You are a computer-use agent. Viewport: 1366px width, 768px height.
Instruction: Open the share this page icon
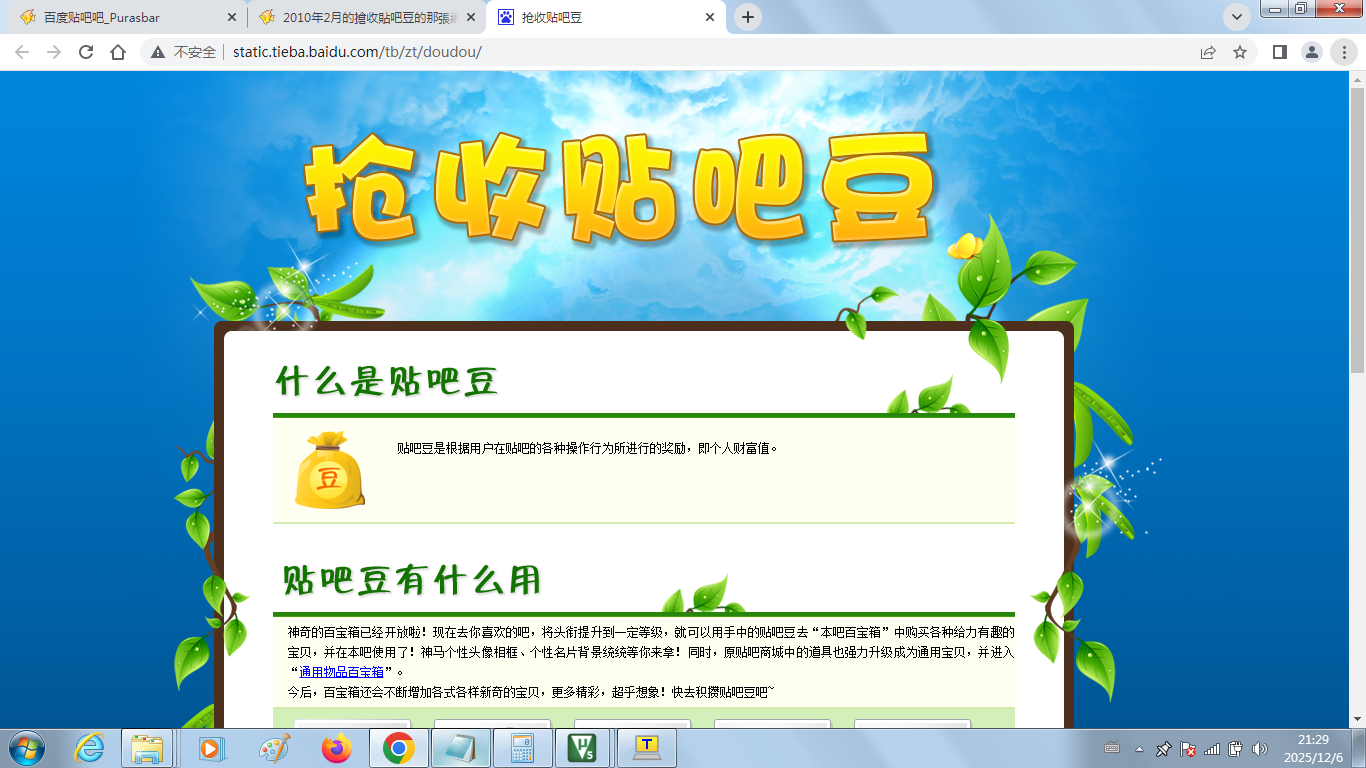[x=1208, y=52]
